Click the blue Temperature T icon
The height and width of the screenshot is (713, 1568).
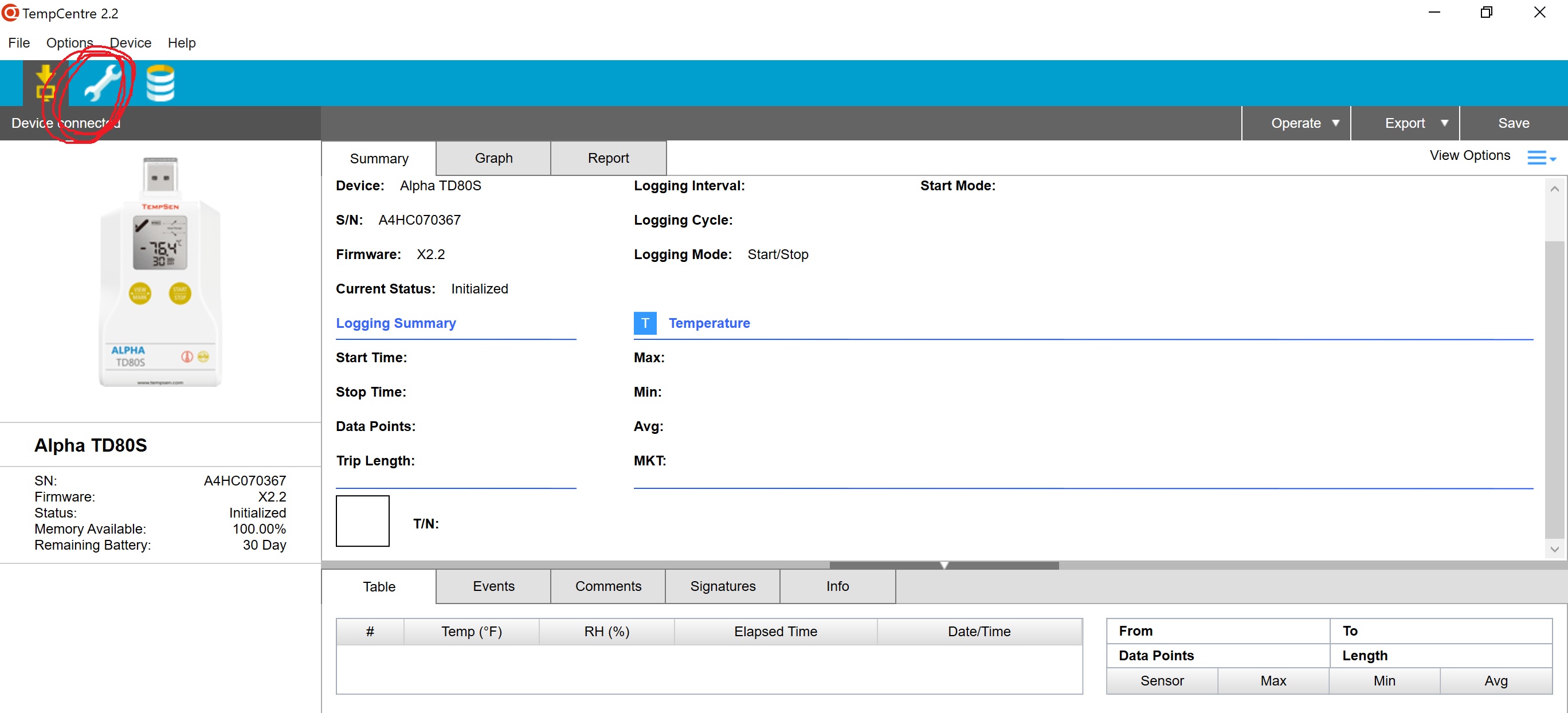pos(645,323)
